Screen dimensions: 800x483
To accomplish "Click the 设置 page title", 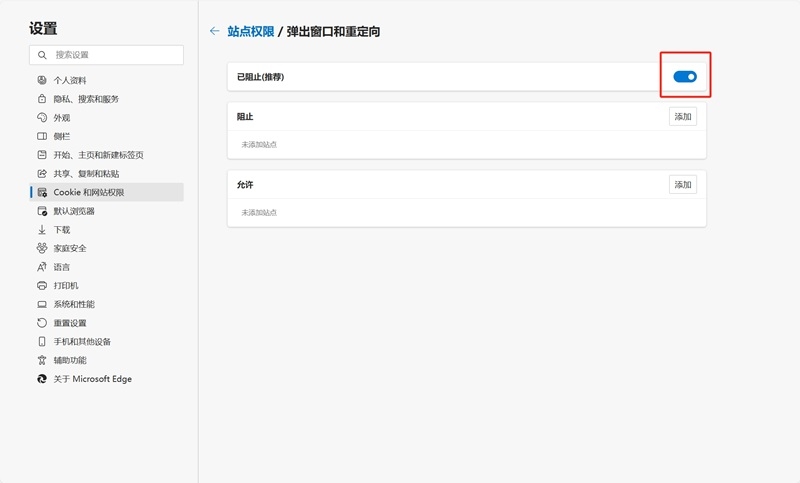I will [x=43, y=29].
